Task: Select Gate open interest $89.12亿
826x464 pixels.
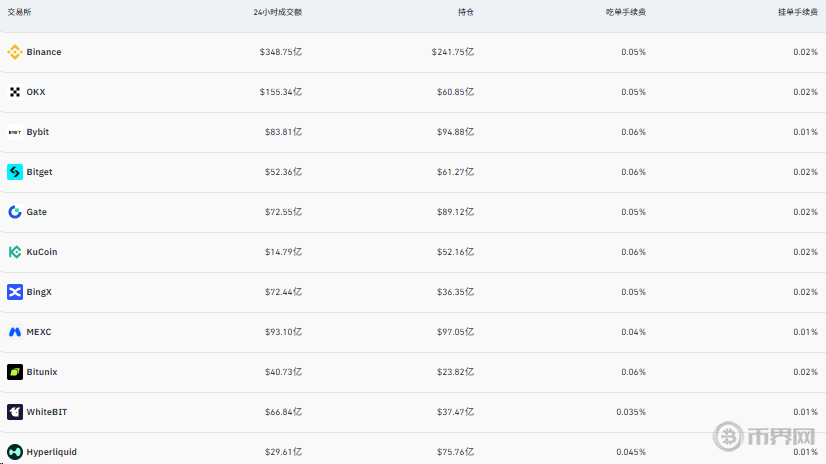Action: coord(455,212)
